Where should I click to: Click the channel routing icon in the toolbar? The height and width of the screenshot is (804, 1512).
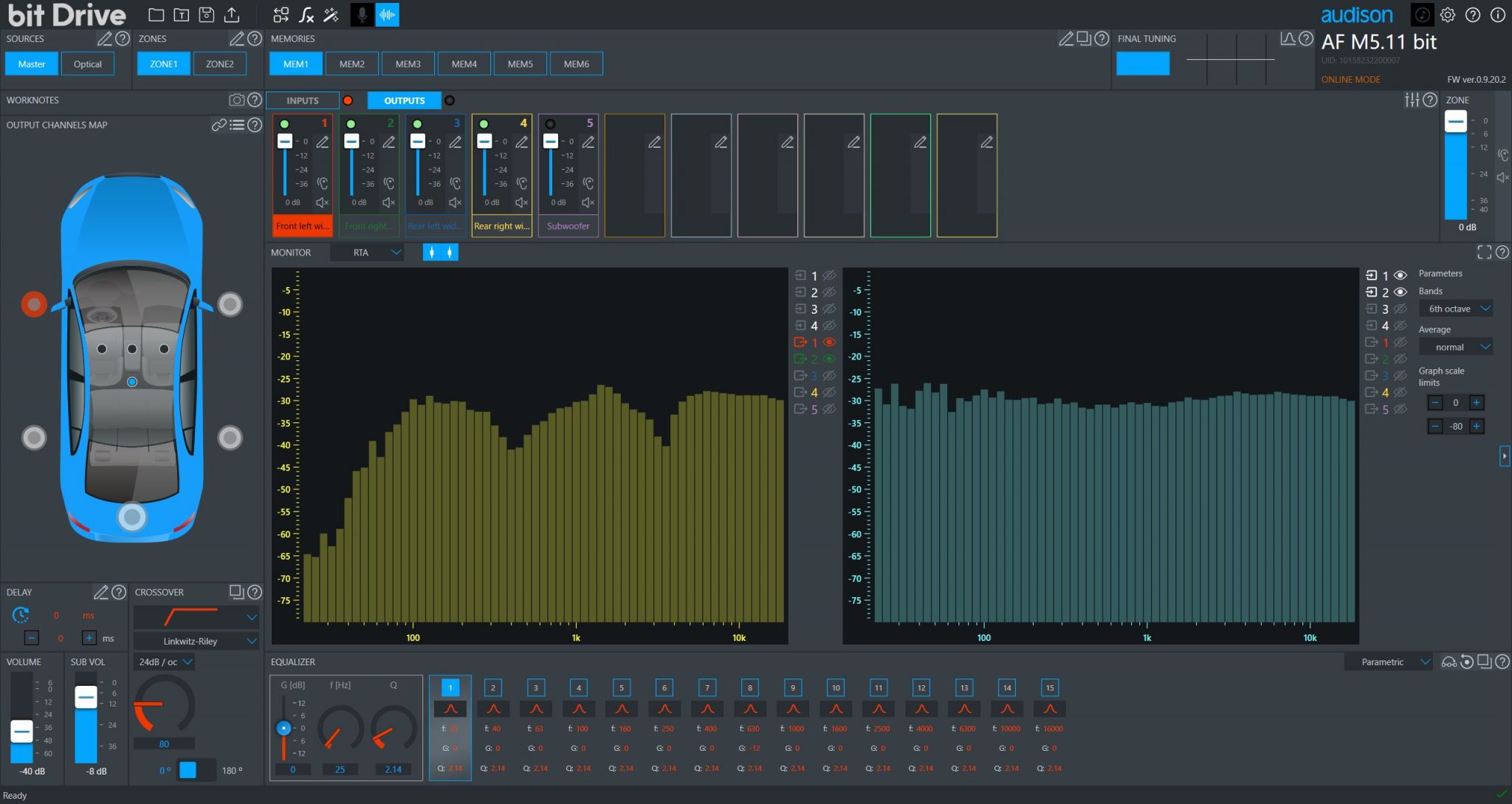tap(281, 14)
